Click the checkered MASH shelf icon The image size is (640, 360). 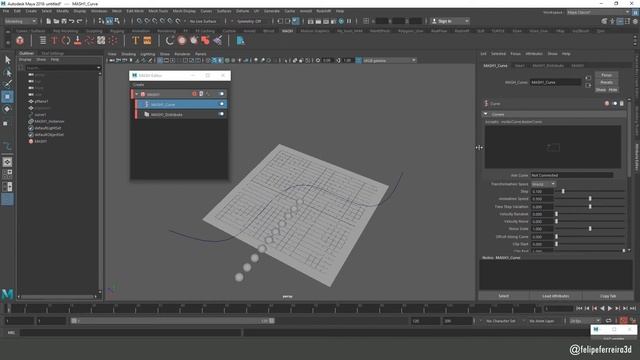coord(101,40)
